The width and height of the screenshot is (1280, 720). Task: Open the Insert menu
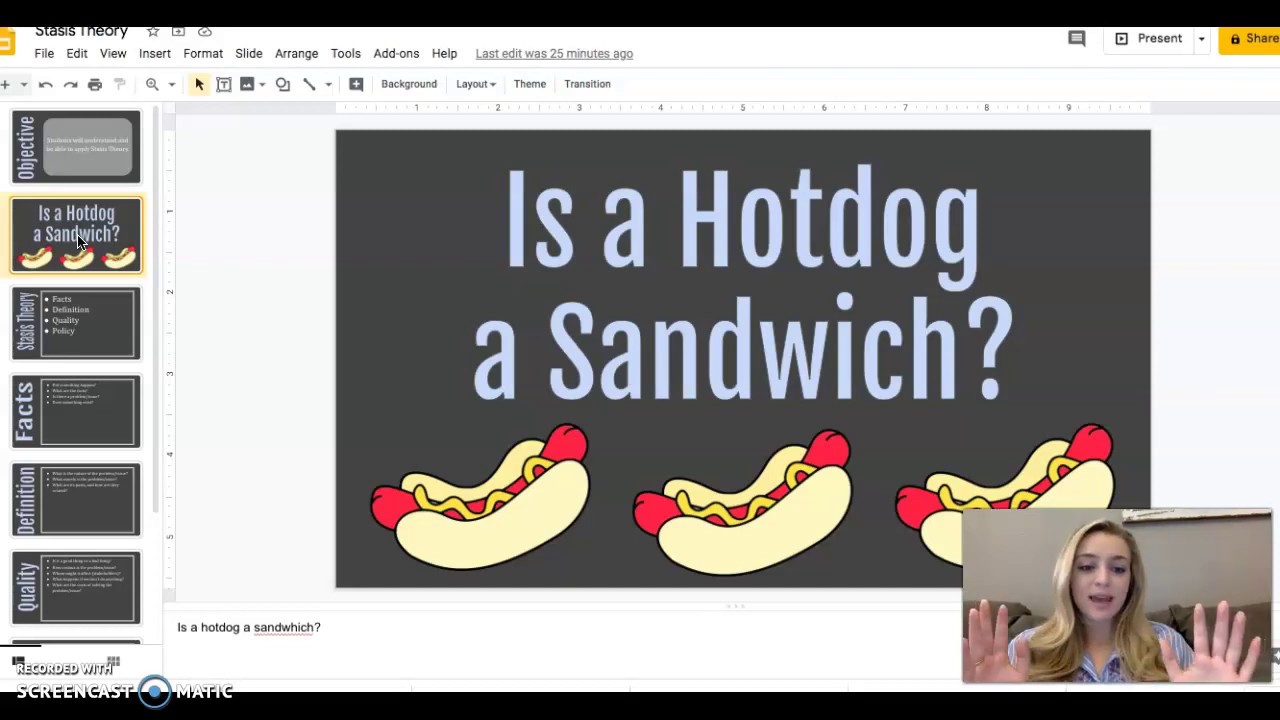(x=155, y=53)
